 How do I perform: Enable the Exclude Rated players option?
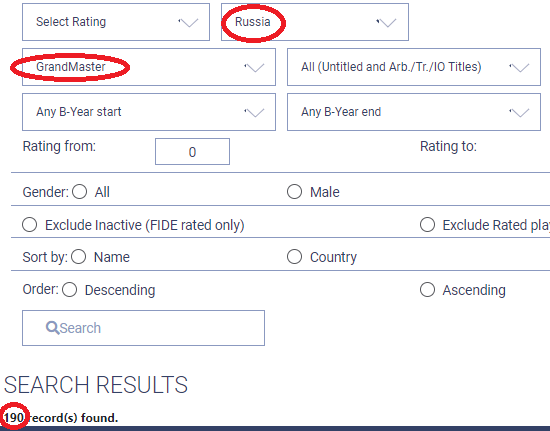[427, 225]
